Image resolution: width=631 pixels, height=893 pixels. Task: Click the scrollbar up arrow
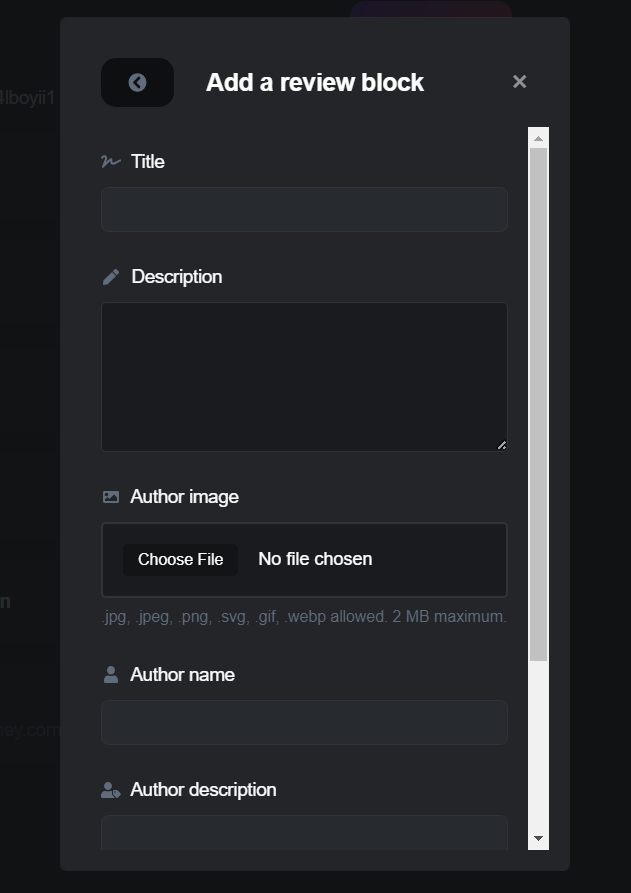tap(539, 138)
